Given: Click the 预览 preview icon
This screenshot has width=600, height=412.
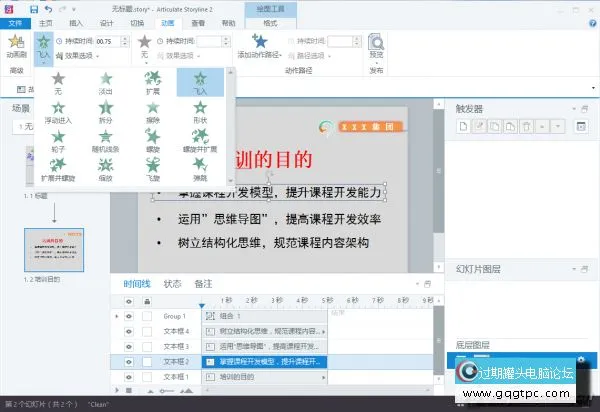Looking at the screenshot, I should (x=376, y=42).
